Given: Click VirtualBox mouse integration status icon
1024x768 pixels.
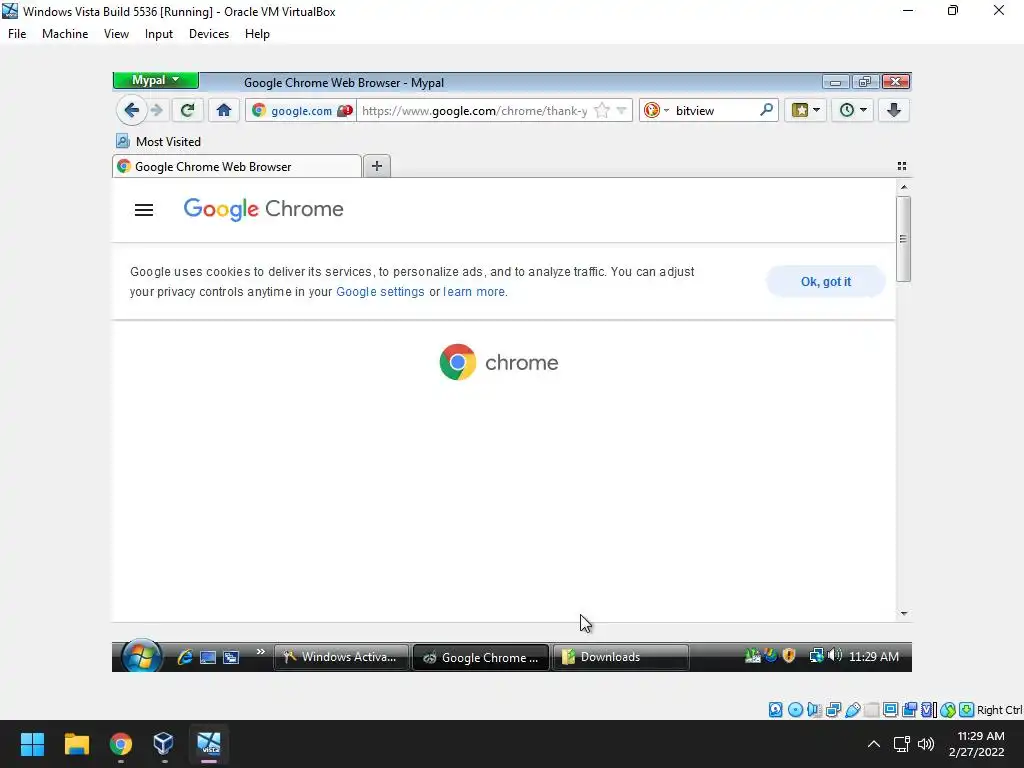Looking at the screenshot, I should point(948,710).
